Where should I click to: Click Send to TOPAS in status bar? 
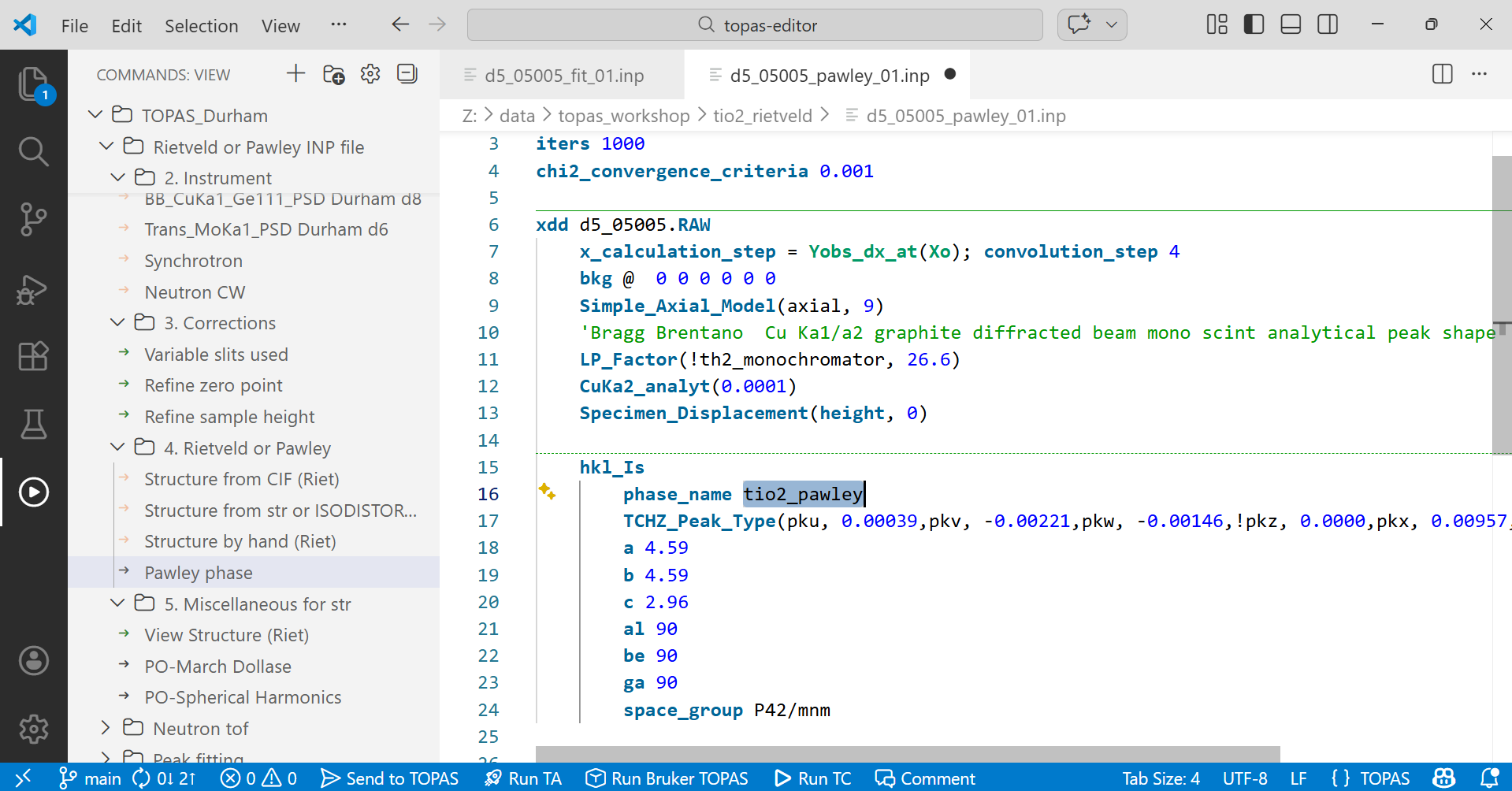pos(390,778)
